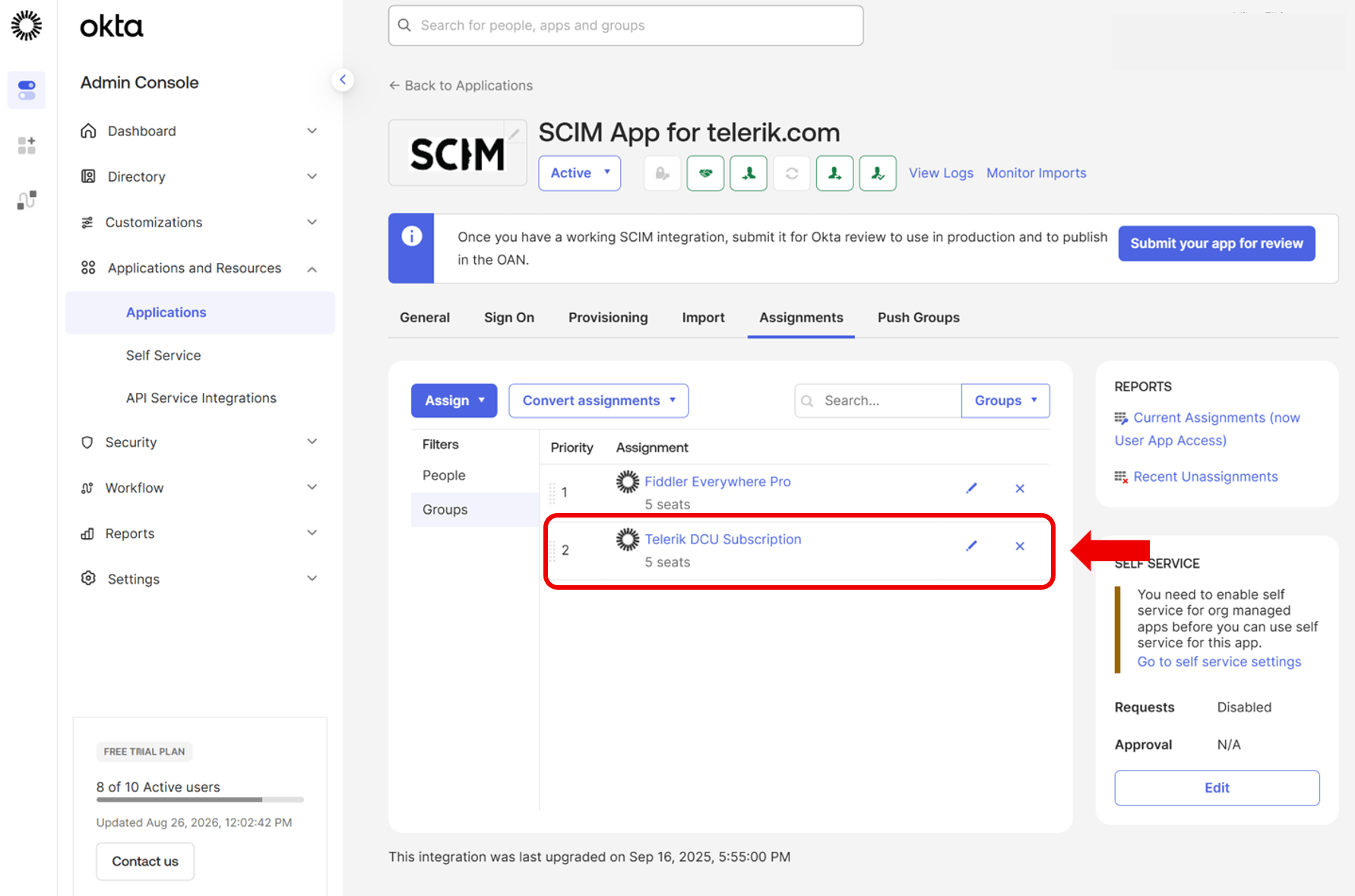Open the Fiddler Everywhere Pro group link
Screen dimensions: 1355x896
(x=717, y=482)
